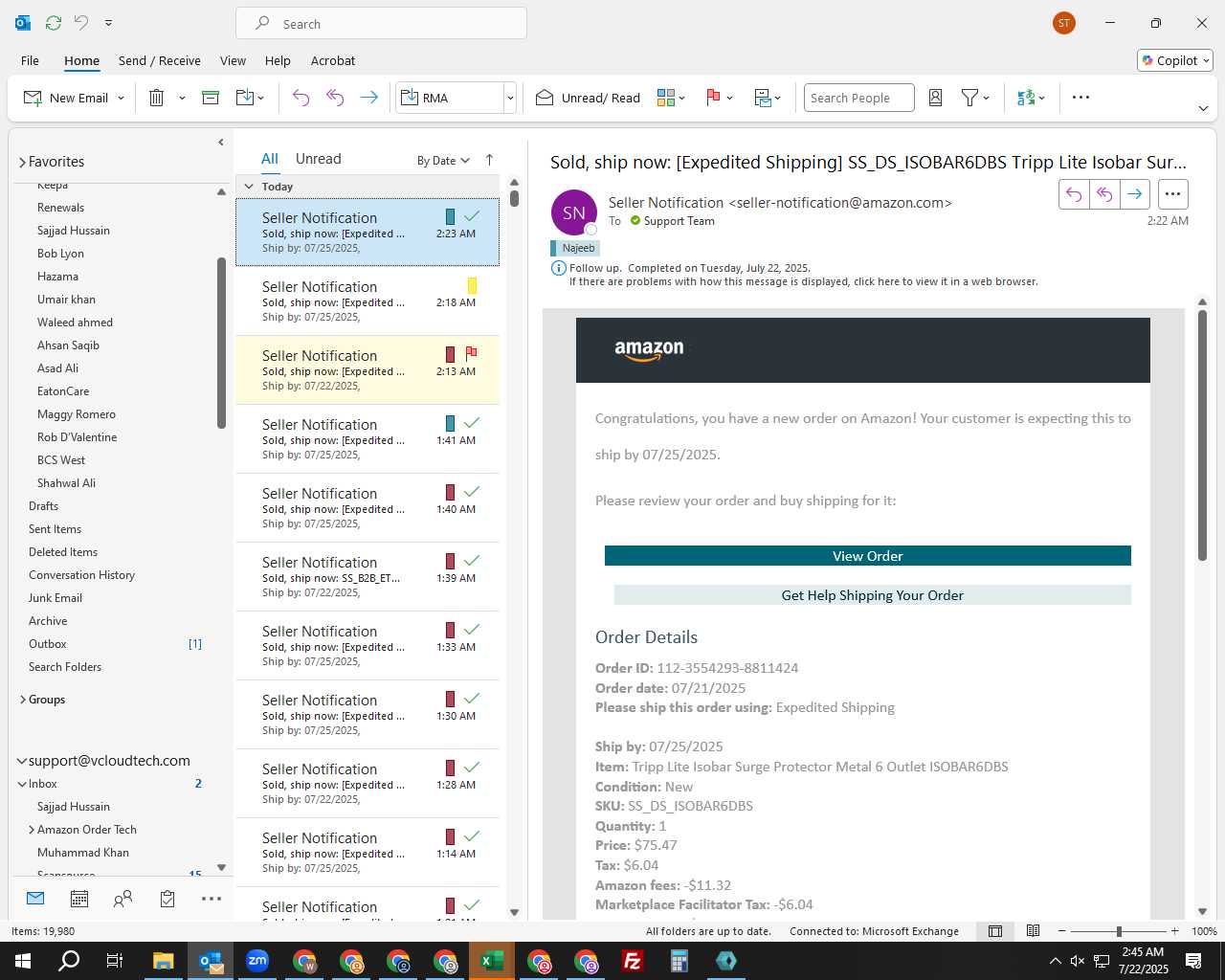Open the People view icon

click(123, 899)
